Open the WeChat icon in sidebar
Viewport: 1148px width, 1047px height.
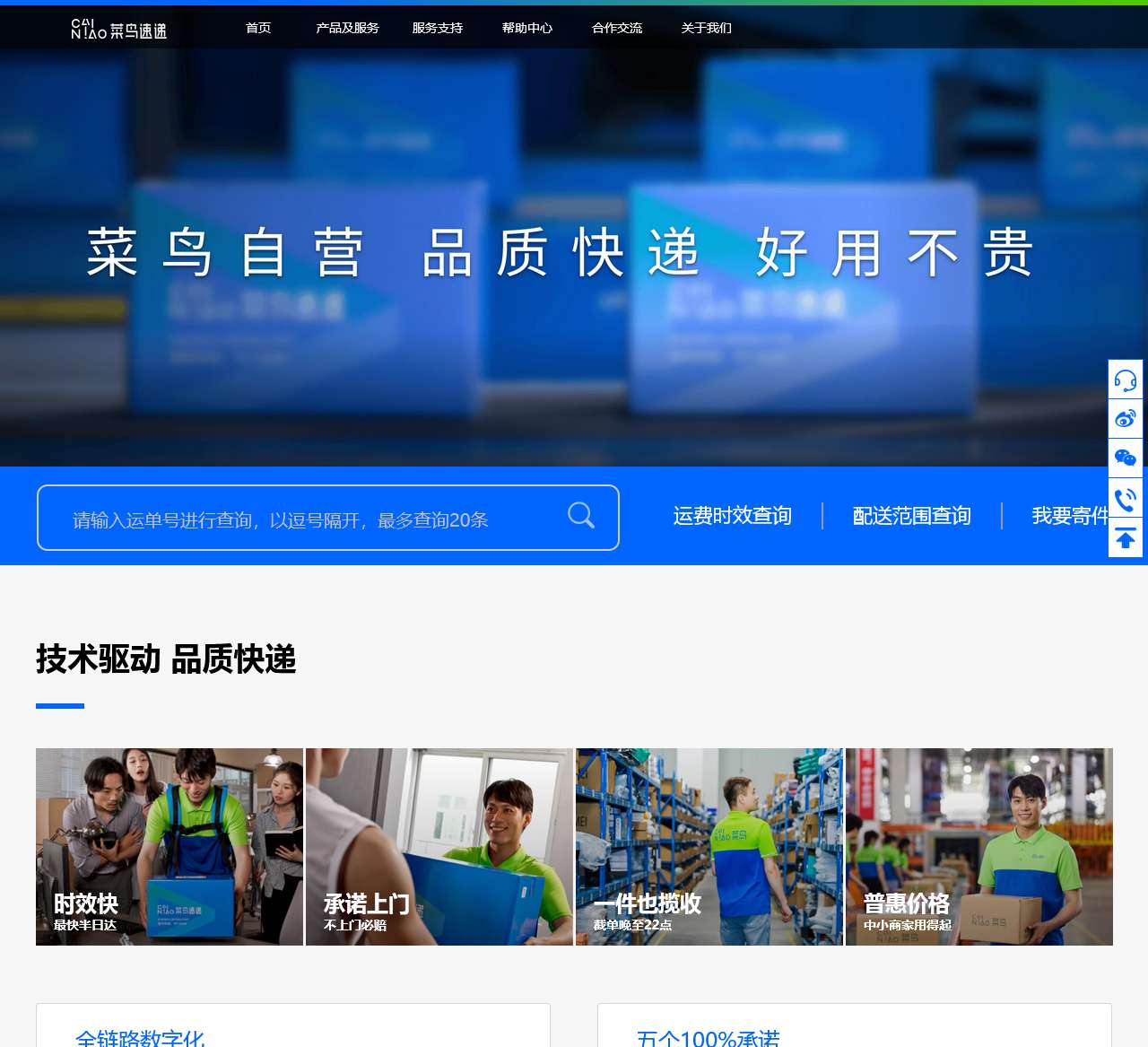click(x=1126, y=458)
